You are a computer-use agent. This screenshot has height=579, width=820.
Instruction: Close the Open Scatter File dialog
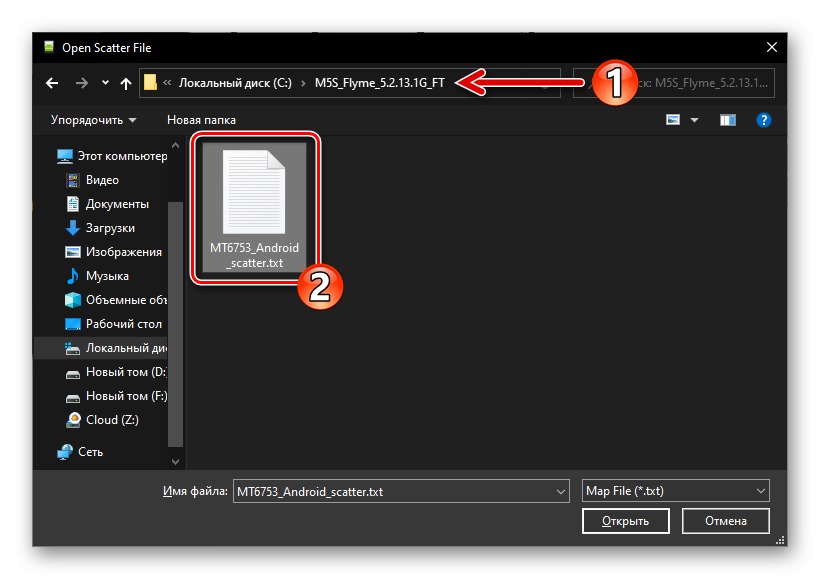(x=771, y=48)
